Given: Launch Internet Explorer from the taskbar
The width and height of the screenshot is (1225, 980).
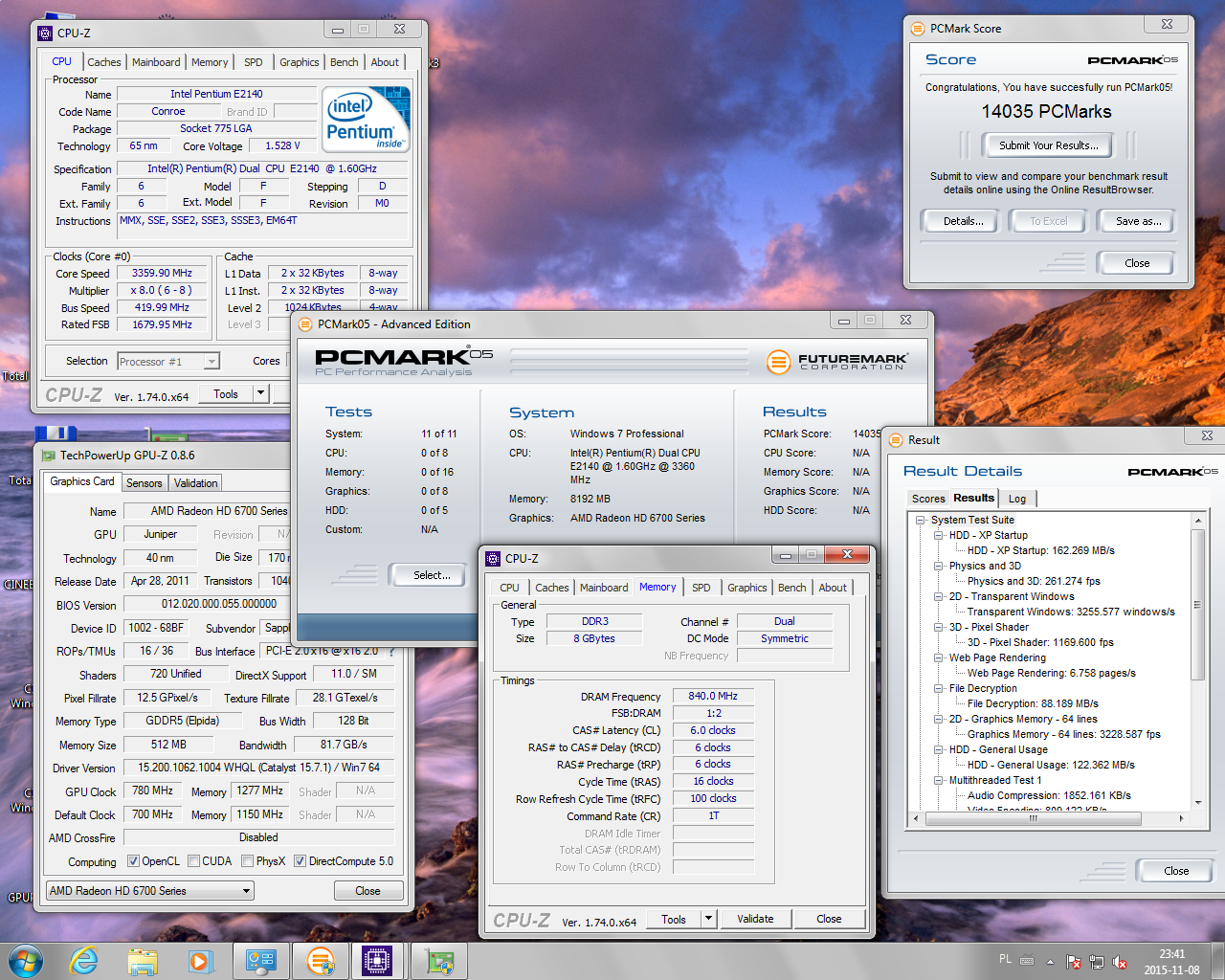Looking at the screenshot, I should (84, 961).
